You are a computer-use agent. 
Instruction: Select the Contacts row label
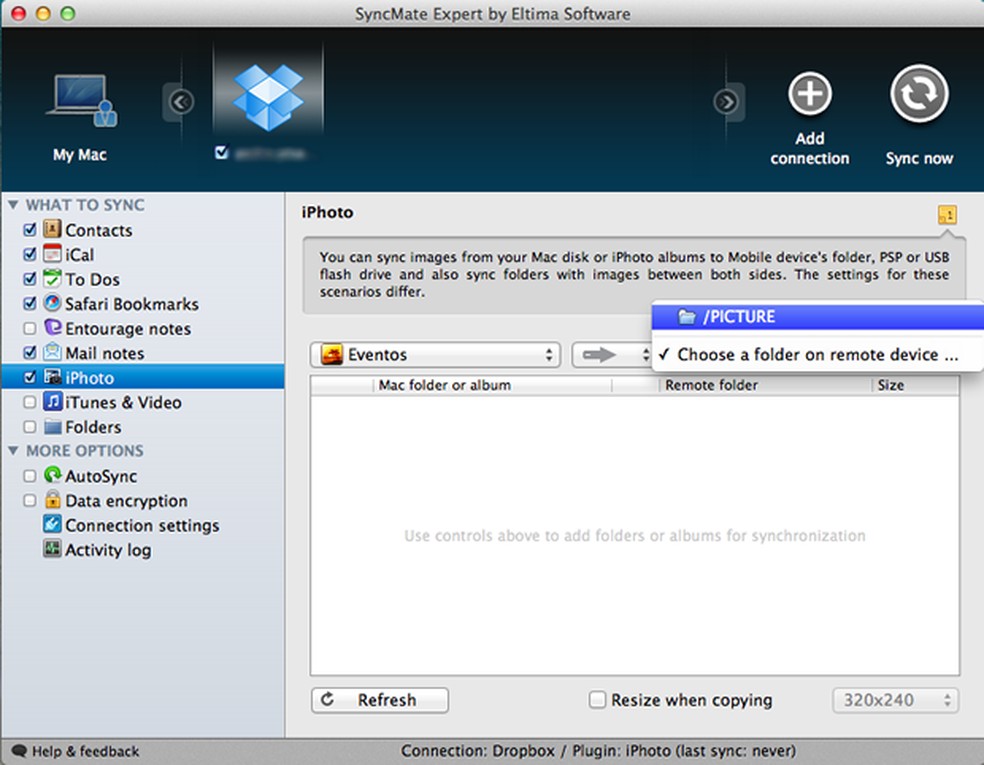point(99,230)
